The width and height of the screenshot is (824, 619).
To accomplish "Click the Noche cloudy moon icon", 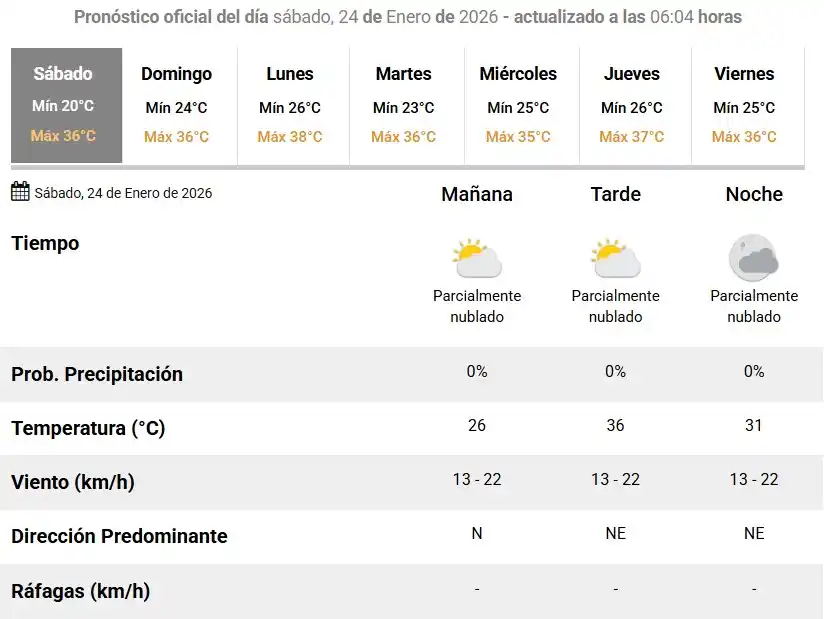I will pos(754,258).
